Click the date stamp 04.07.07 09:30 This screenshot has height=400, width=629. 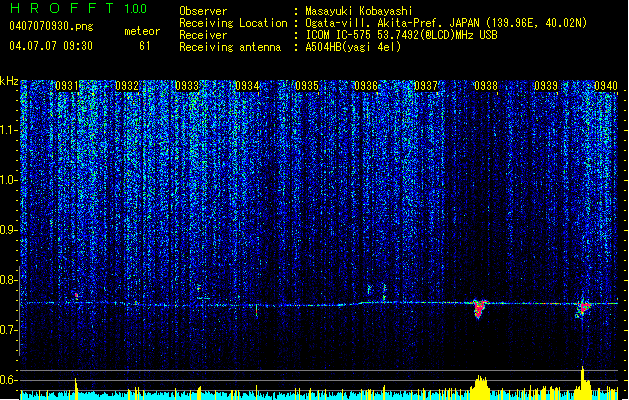click(51, 46)
